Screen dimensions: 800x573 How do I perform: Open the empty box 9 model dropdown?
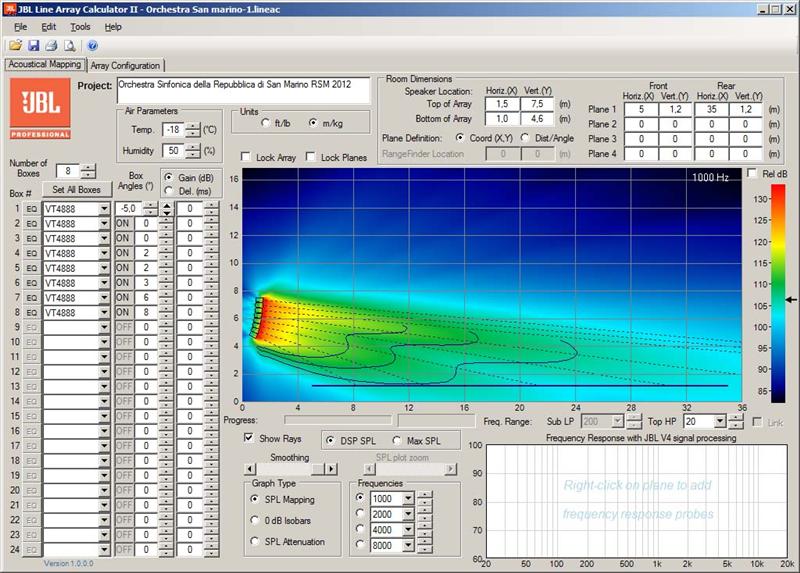pyautogui.click(x=104, y=327)
